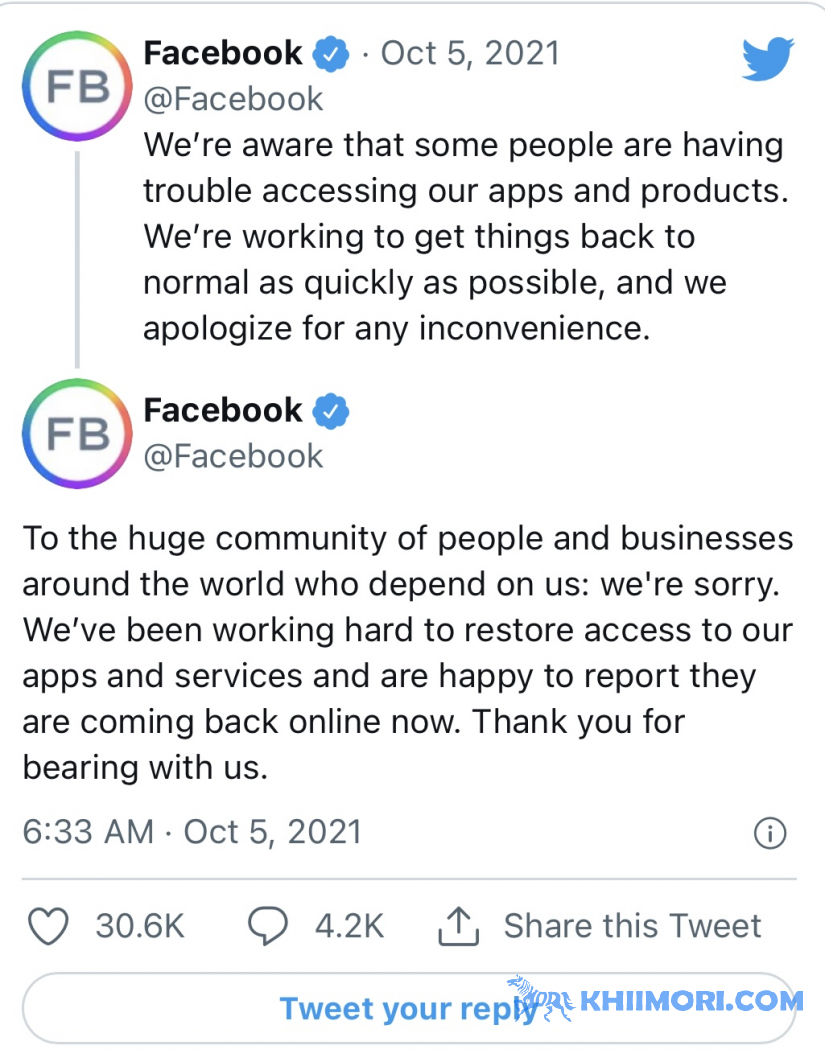Click the KHIIMORI.COM watermark logo

(x=656, y=1000)
